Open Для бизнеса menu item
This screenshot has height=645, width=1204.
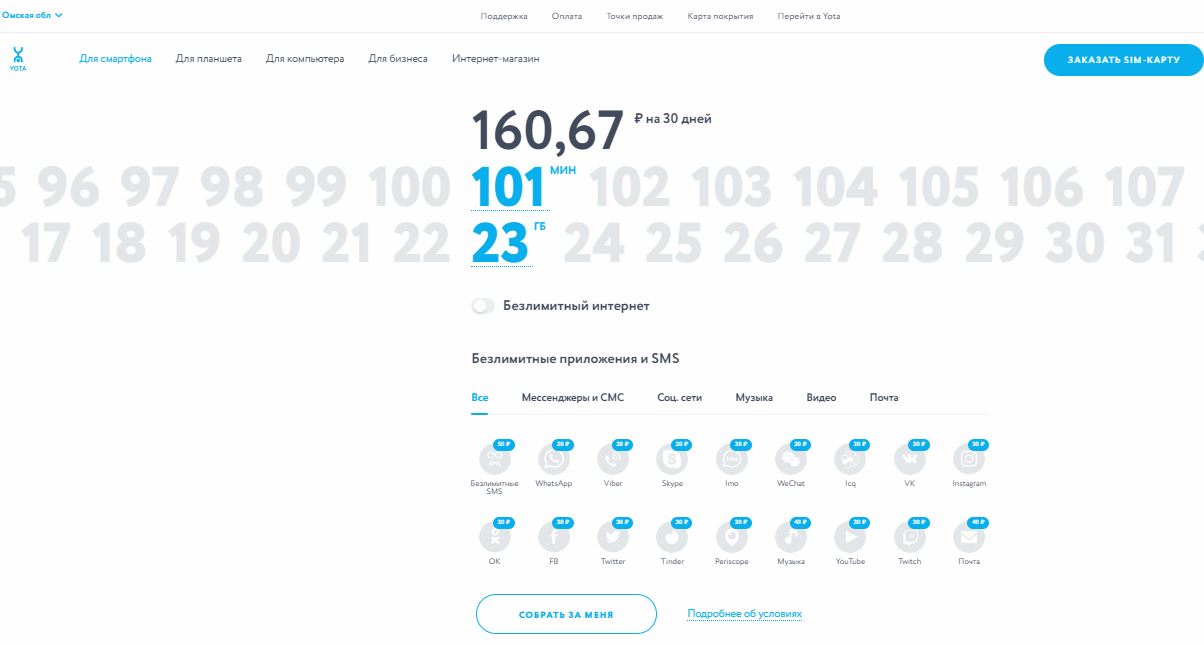pyautogui.click(x=398, y=59)
